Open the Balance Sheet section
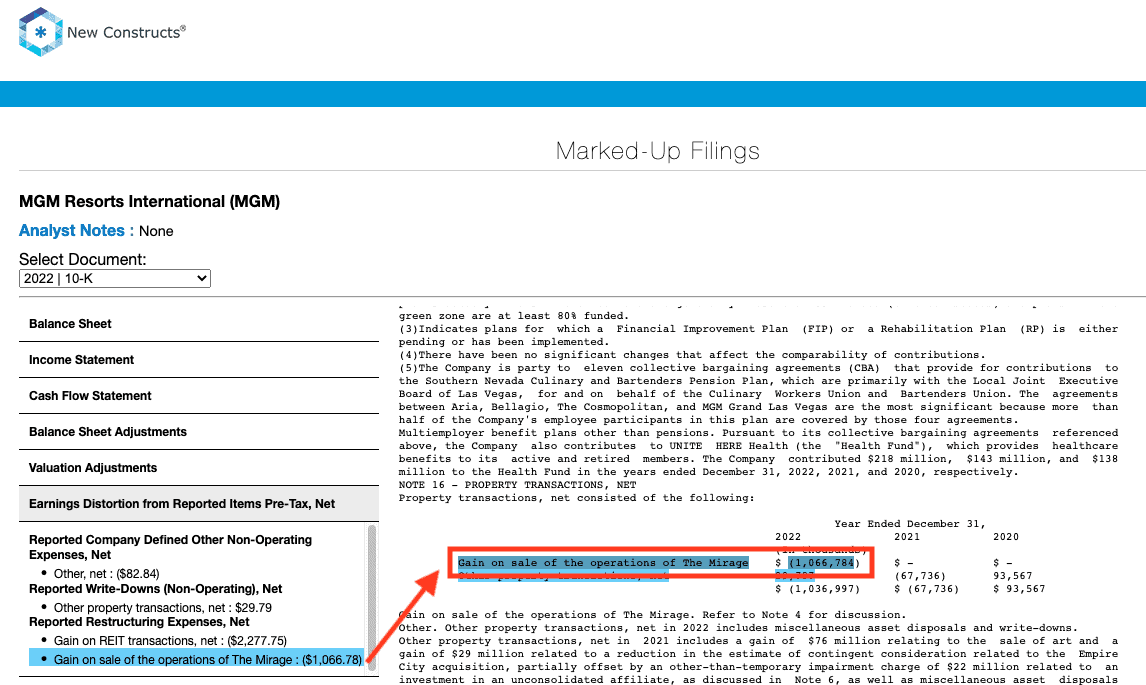Viewport: 1146px width, 685px height. (199, 324)
